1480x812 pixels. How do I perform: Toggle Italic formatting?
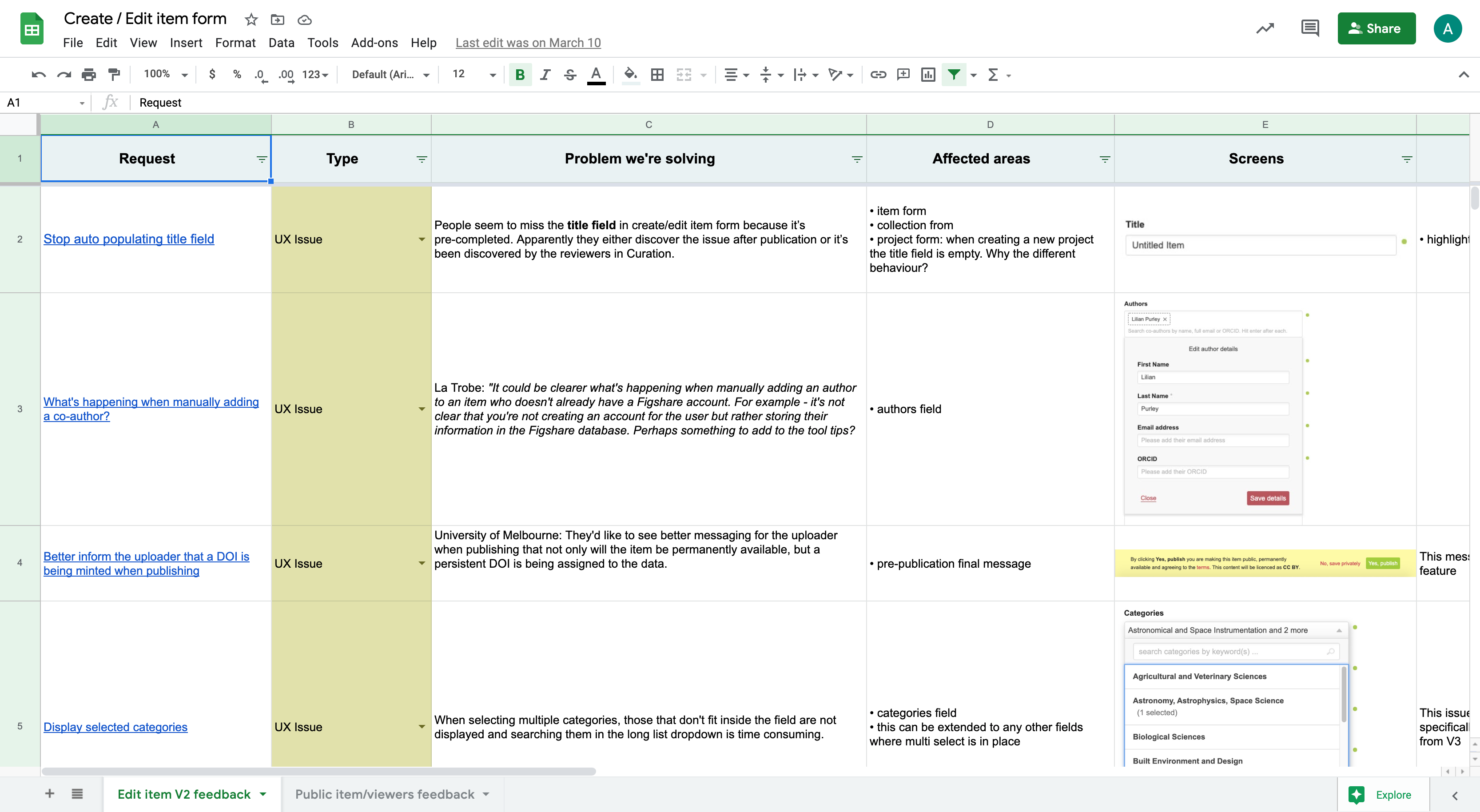point(545,75)
